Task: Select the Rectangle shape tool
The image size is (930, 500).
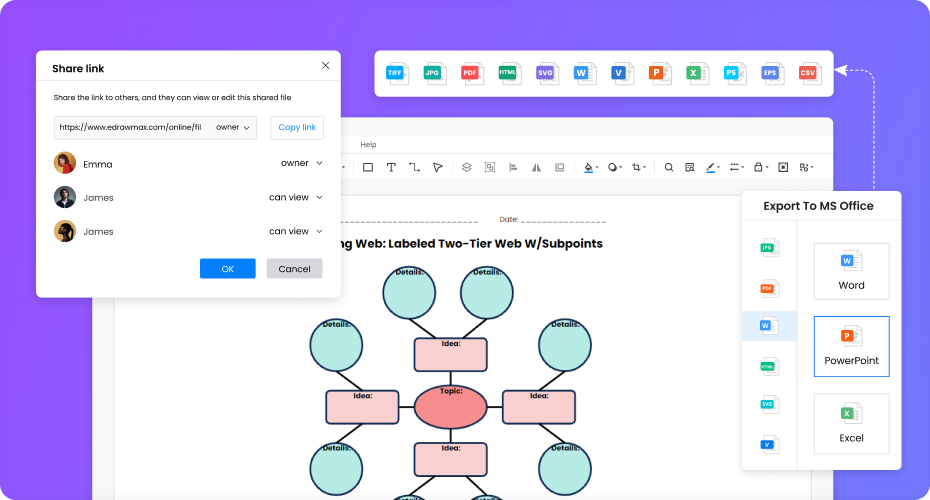Action: coord(368,168)
